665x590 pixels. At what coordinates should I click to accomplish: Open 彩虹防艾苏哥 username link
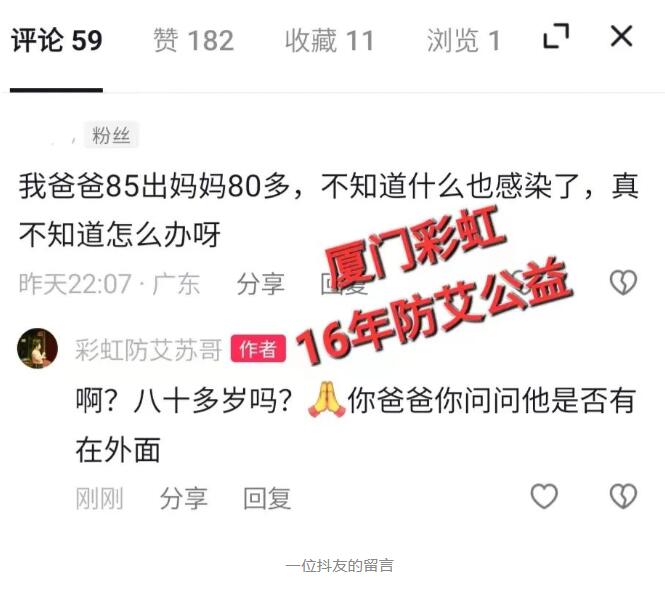pyautogui.click(x=148, y=350)
